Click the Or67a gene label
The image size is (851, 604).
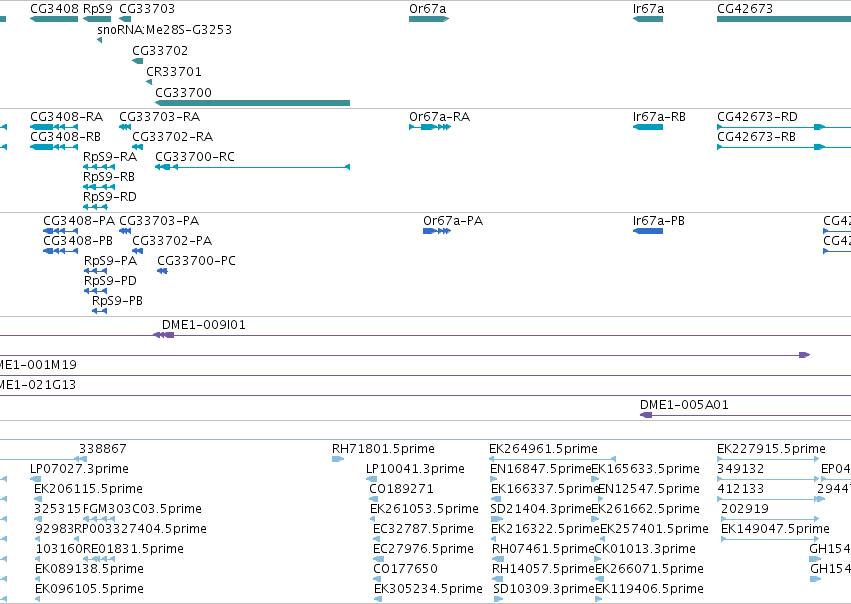pyautogui.click(x=428, y=9)
